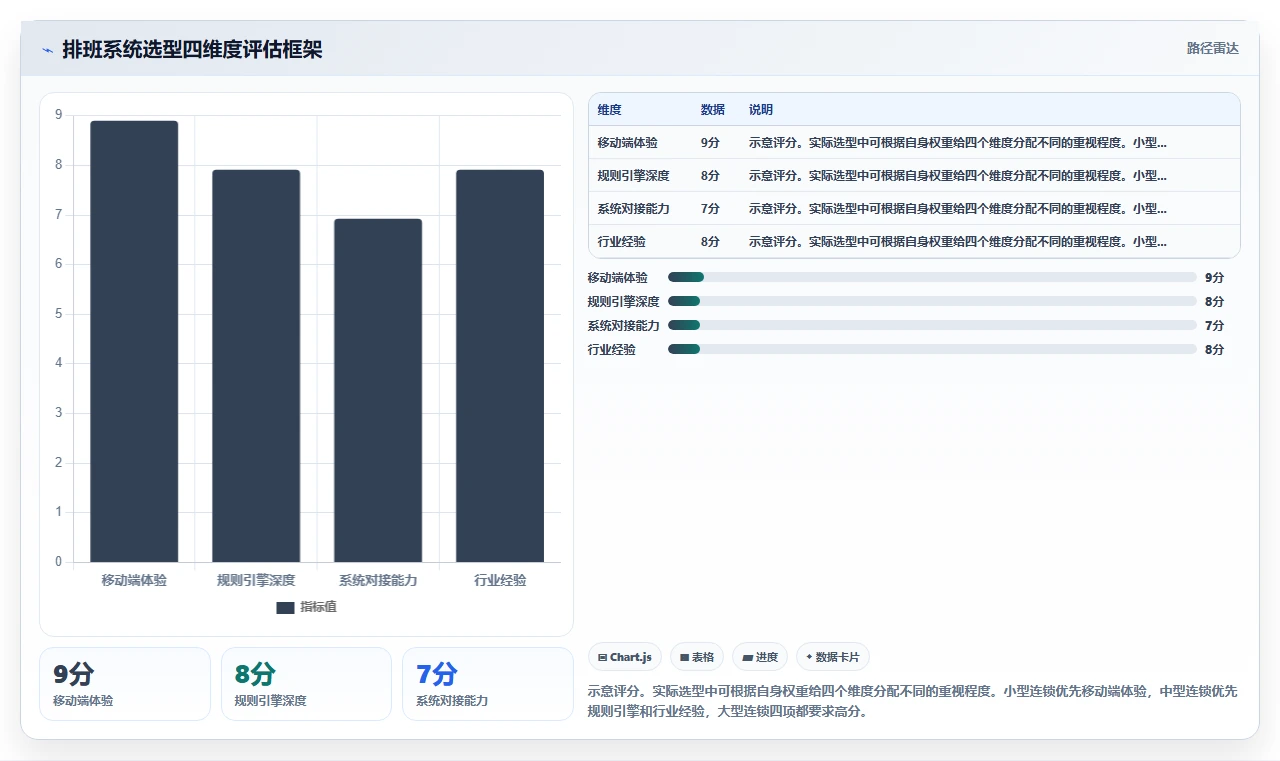Click the 移动端体验 bar in chart
This screenshot has width=1280, height=761.
[x=134, y=341]
